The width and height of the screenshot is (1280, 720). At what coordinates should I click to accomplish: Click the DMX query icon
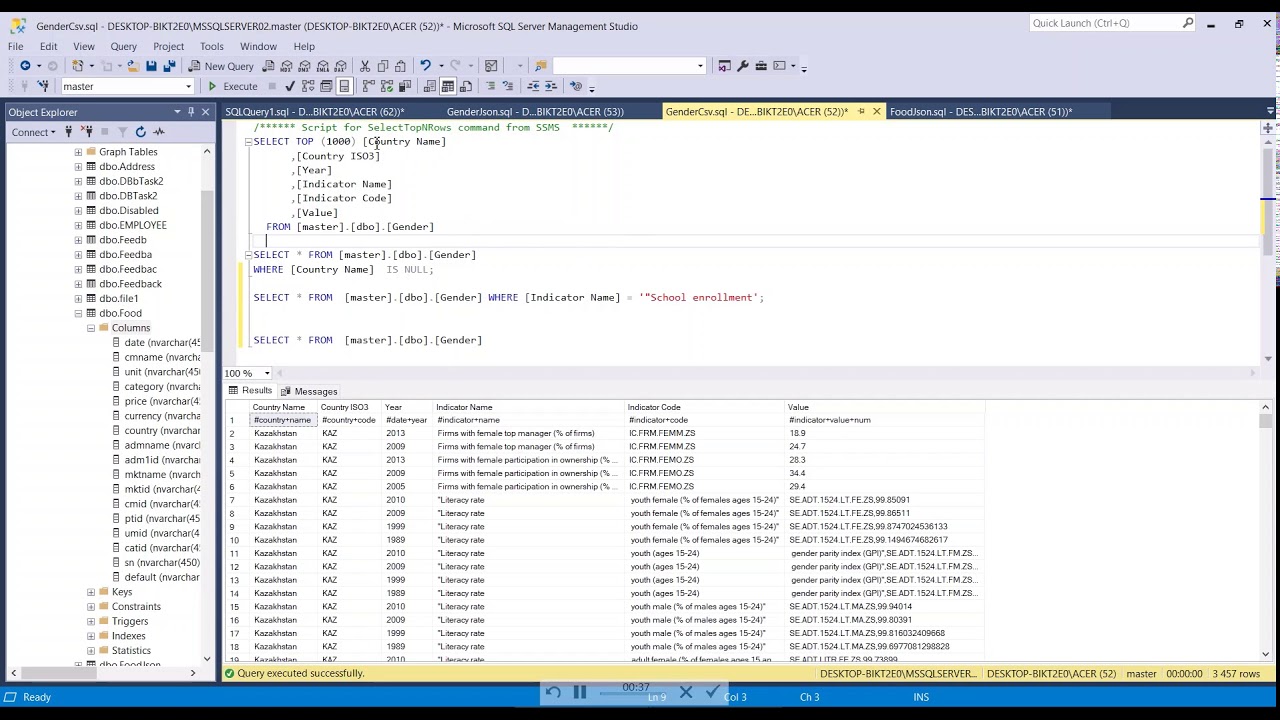[x=304, y=66]
